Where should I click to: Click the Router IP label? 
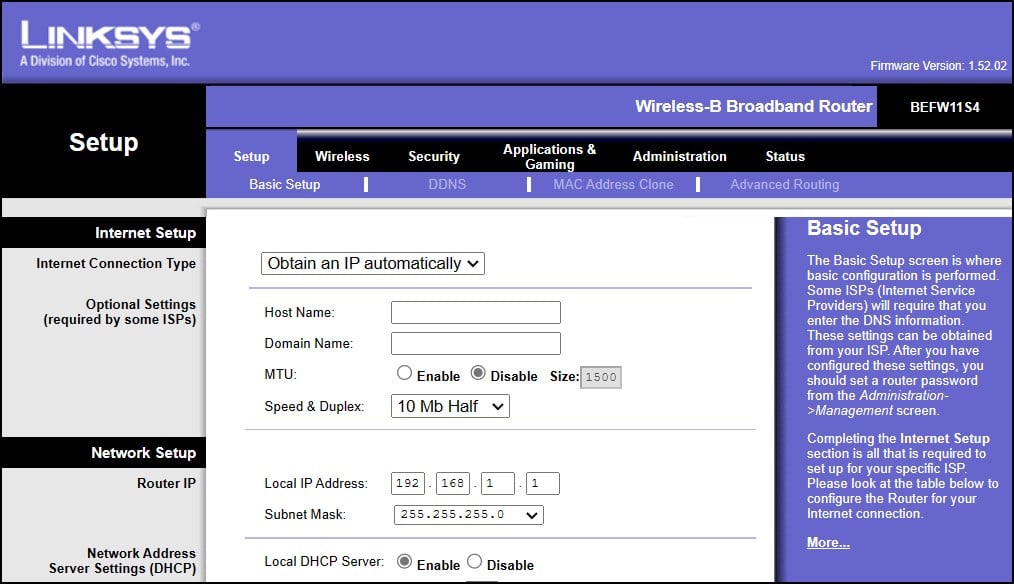point(166,483)
